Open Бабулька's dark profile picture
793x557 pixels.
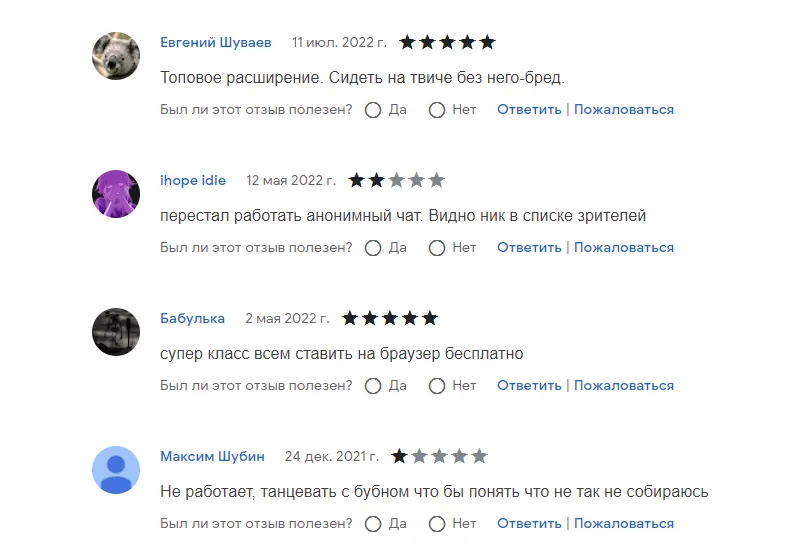tap(116, 332)
